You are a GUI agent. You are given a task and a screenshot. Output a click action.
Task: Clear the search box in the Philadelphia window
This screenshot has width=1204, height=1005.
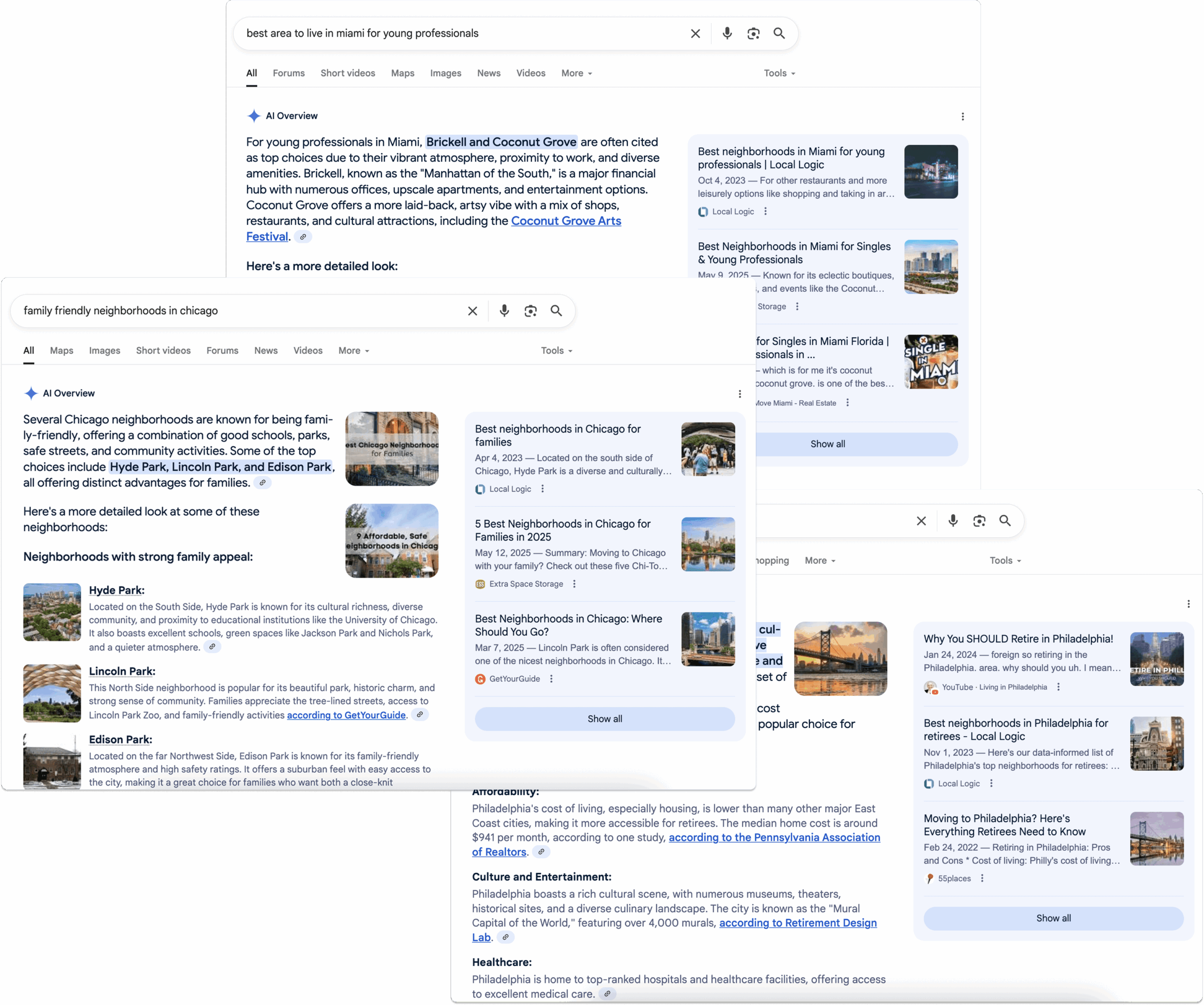click(x=921, y=521)
